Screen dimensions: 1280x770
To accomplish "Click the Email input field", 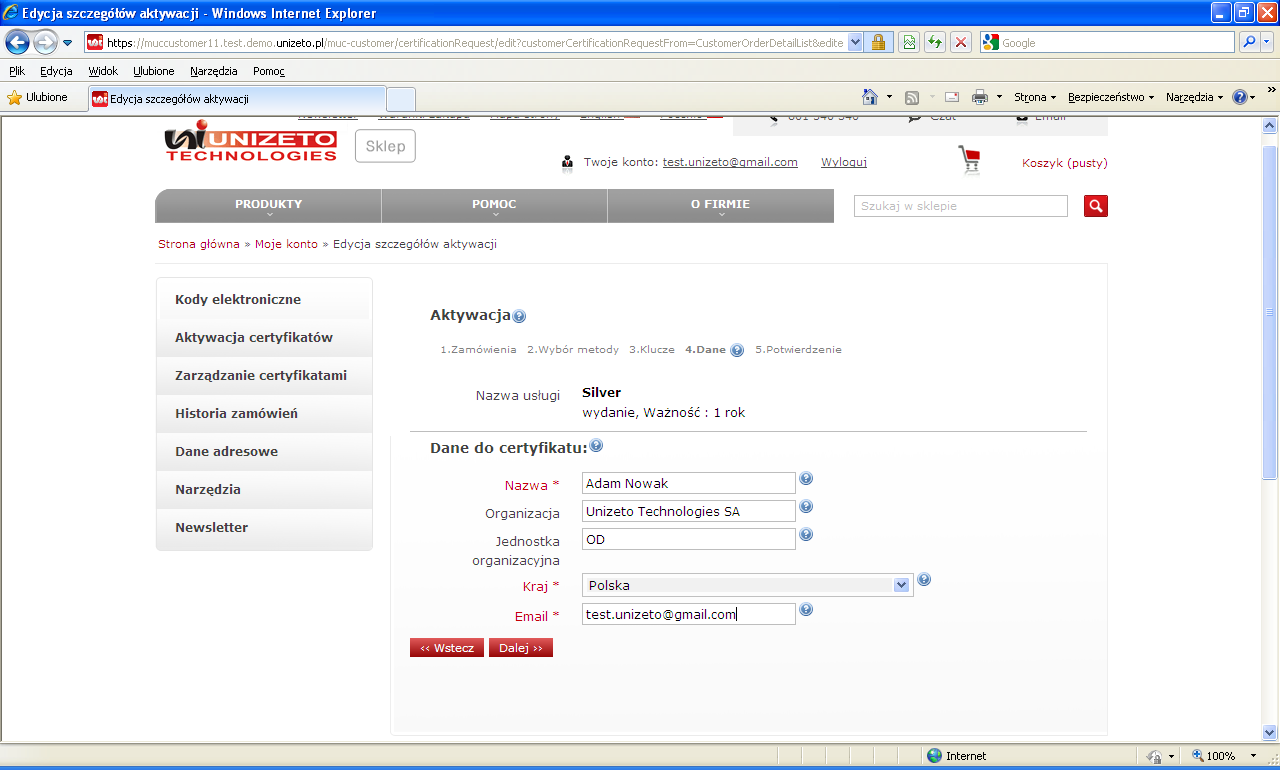I will (x=689, y=614).
